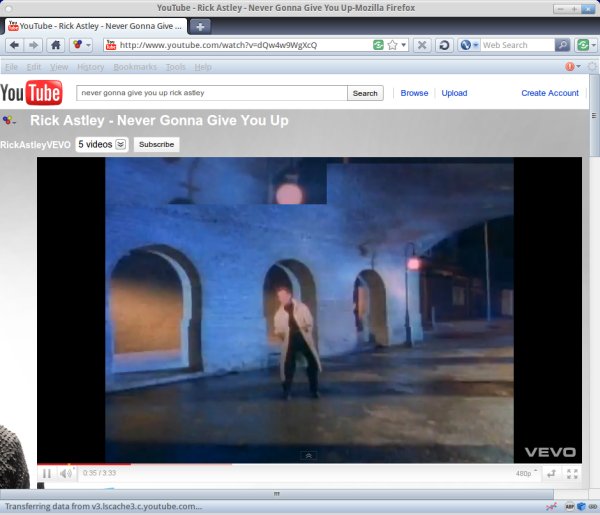Click the blue cube icon in the status bar
Viewport: 600px width, 515px height.
581,507
